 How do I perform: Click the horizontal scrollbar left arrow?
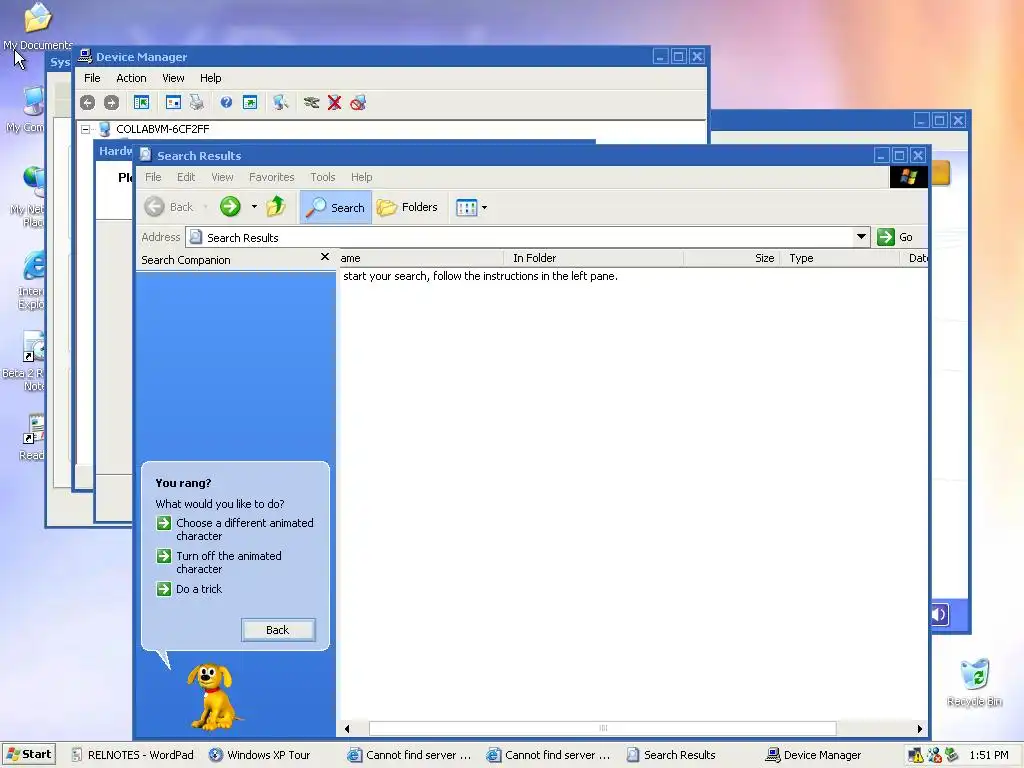[x=347, y=728]
